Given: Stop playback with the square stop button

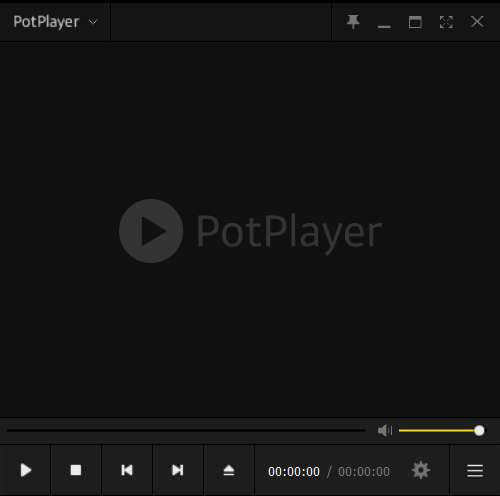Looking at the screenshot, I should 76,470.
